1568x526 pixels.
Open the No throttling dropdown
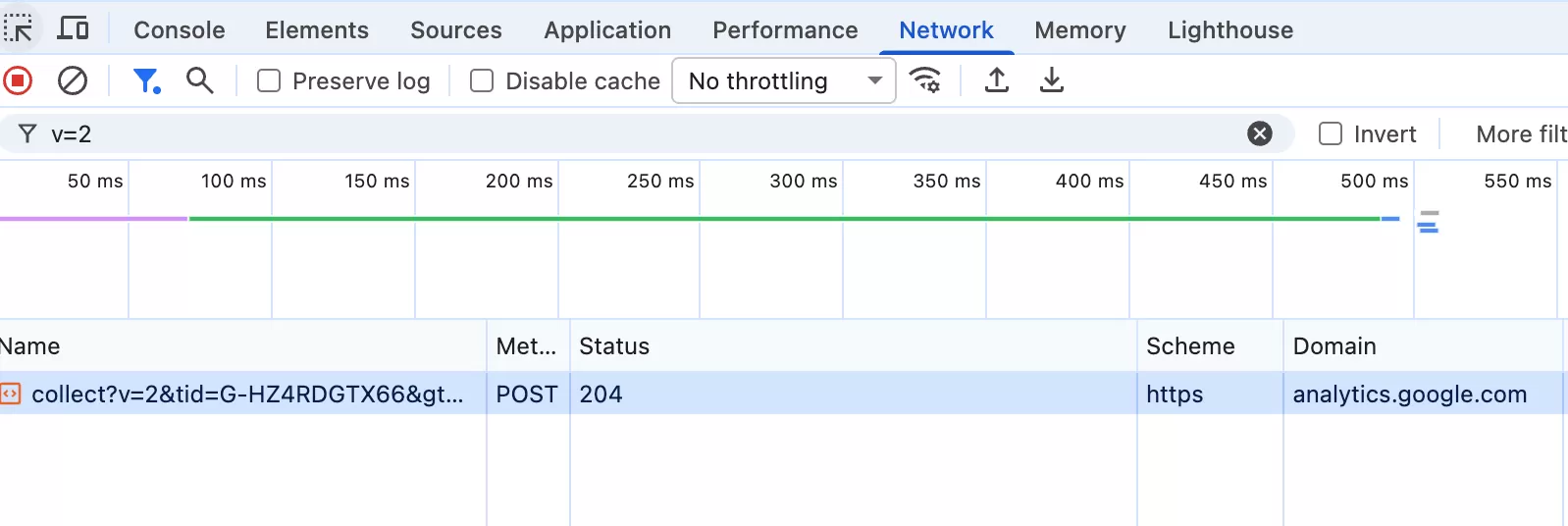(x=783, y=80)
